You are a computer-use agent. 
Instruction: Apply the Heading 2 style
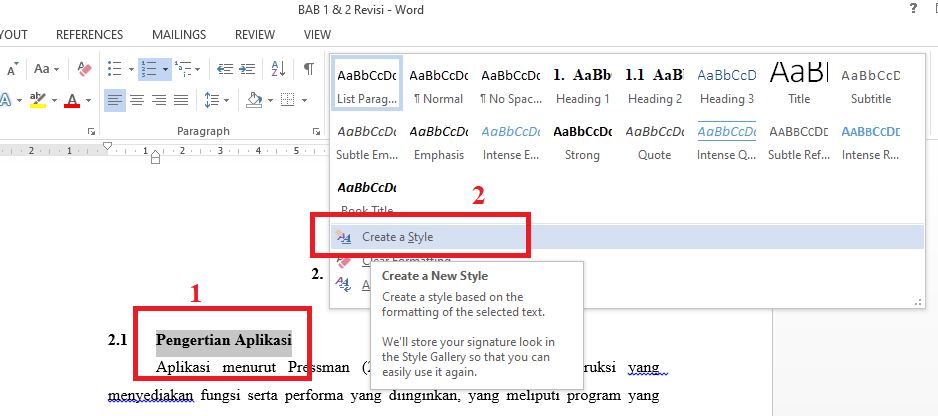coord(654,84)
